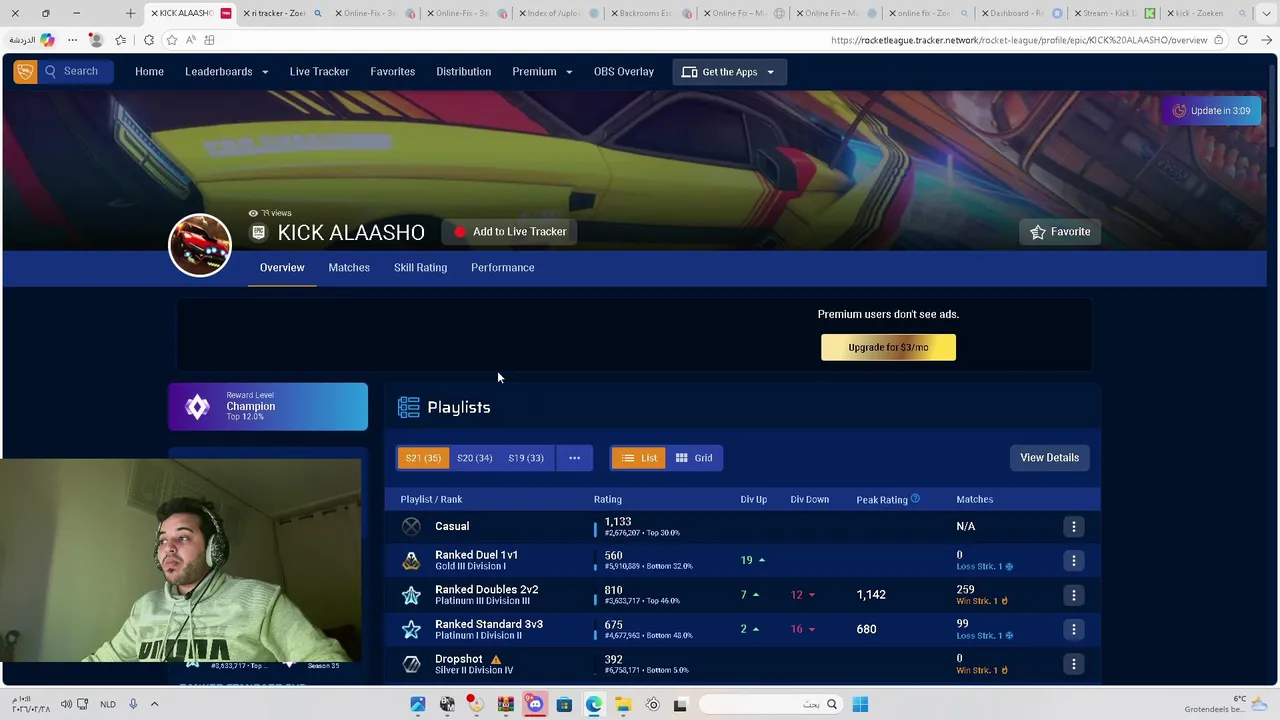Go to the Home page
1280x720 pixels.
click(x=149, y=72)
